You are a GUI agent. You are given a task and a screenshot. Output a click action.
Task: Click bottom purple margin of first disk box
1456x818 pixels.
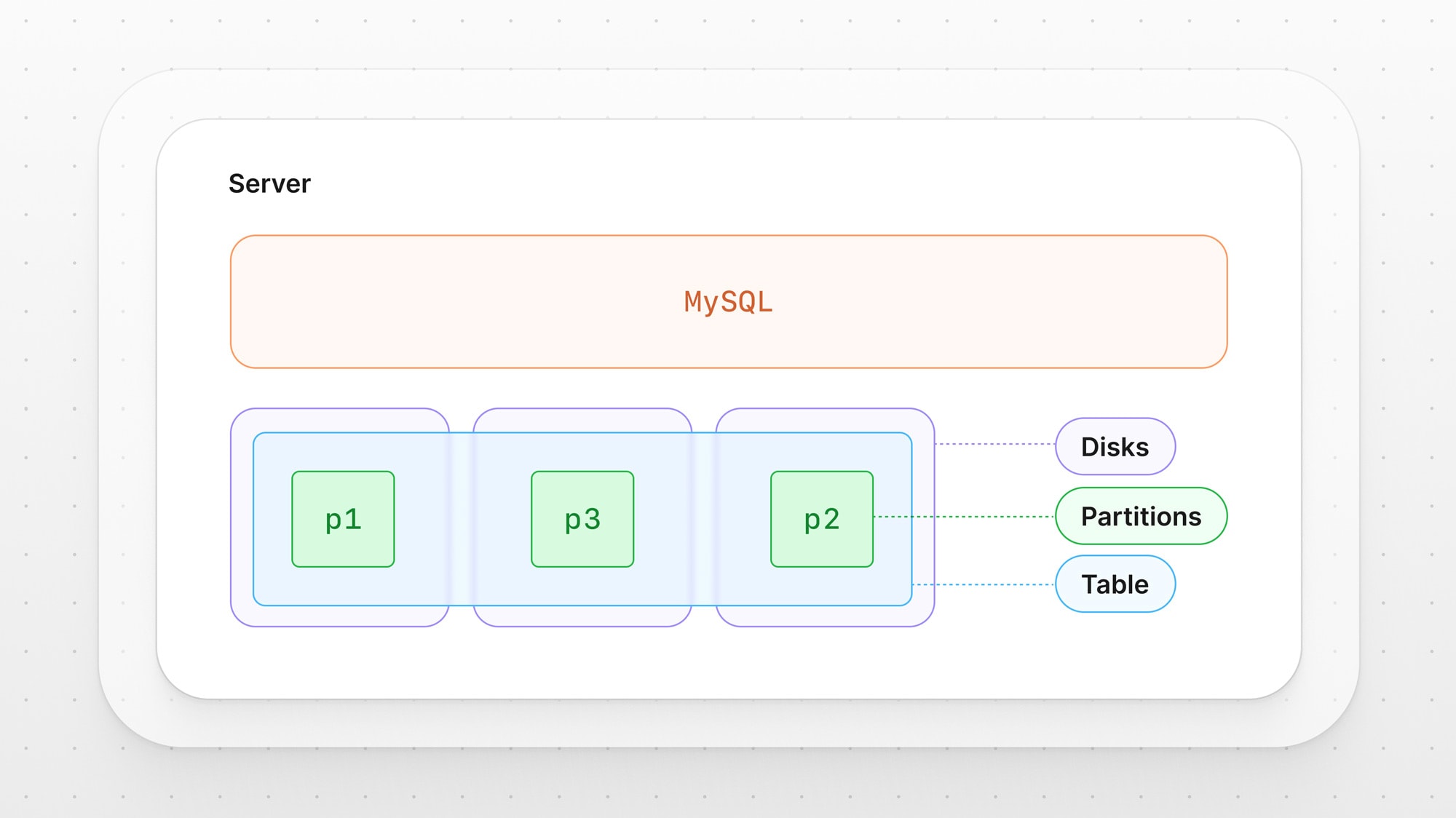pyautogui.click(x=339, y=616)
